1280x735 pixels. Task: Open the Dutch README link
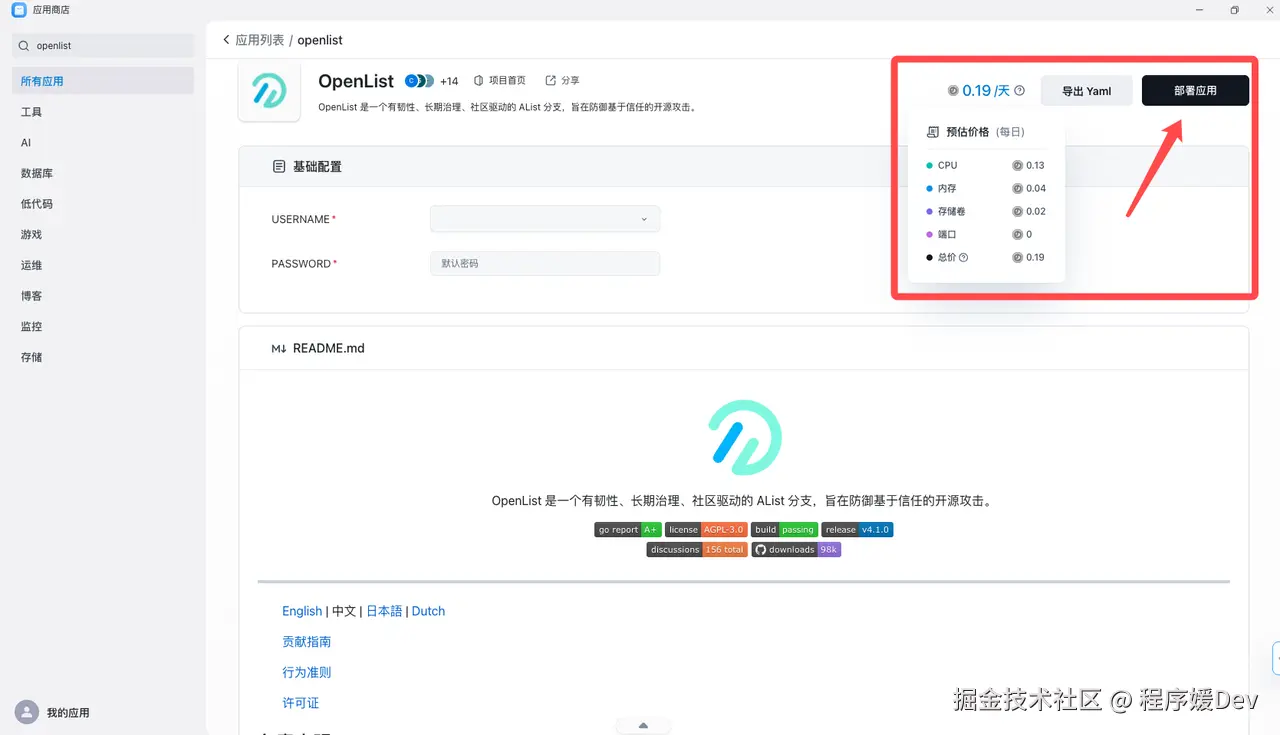tap(428, 611)
